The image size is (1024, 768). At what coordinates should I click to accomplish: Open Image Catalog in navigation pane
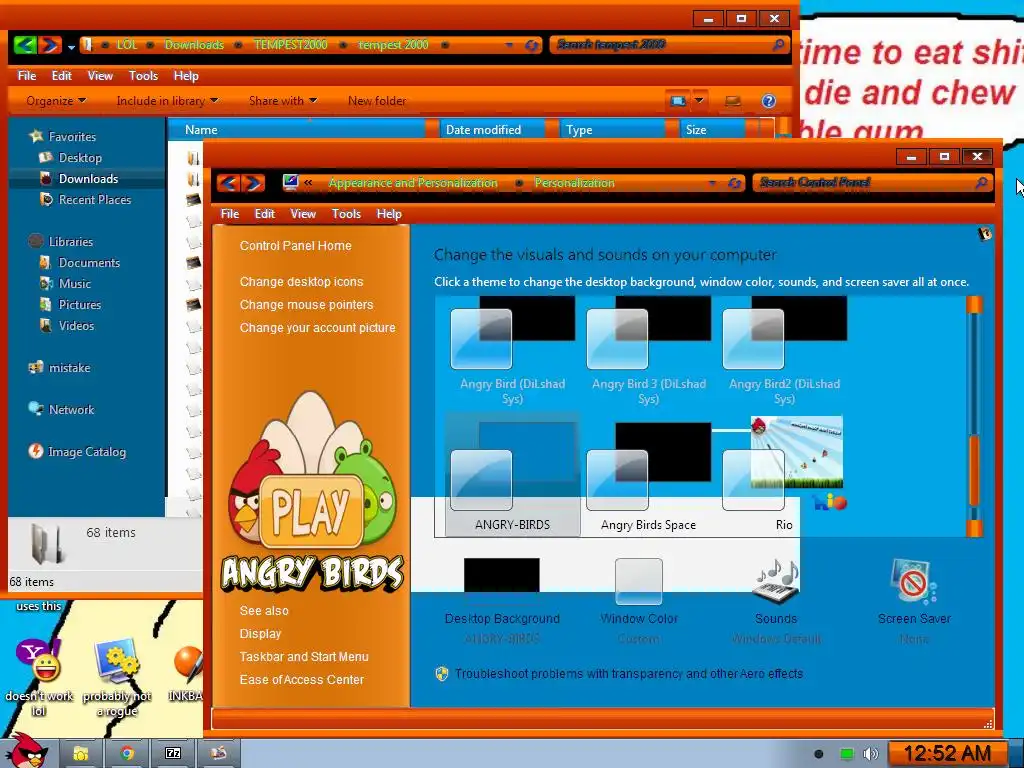(86, 451)
